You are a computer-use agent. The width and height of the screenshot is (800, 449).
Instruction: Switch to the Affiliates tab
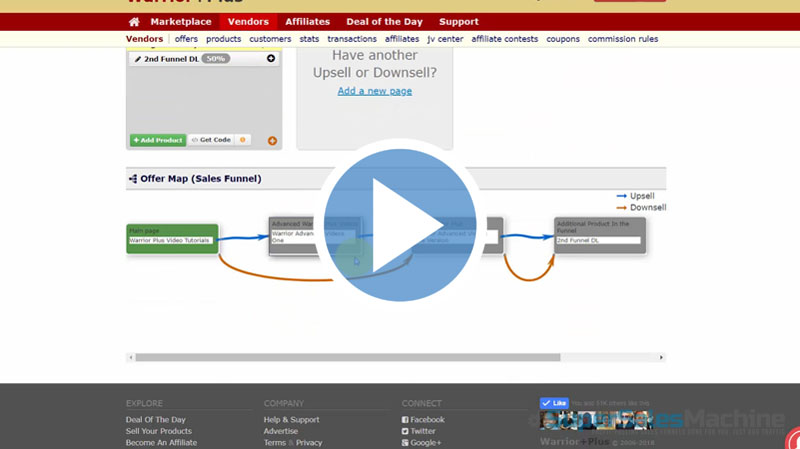(x=307, y=22)
